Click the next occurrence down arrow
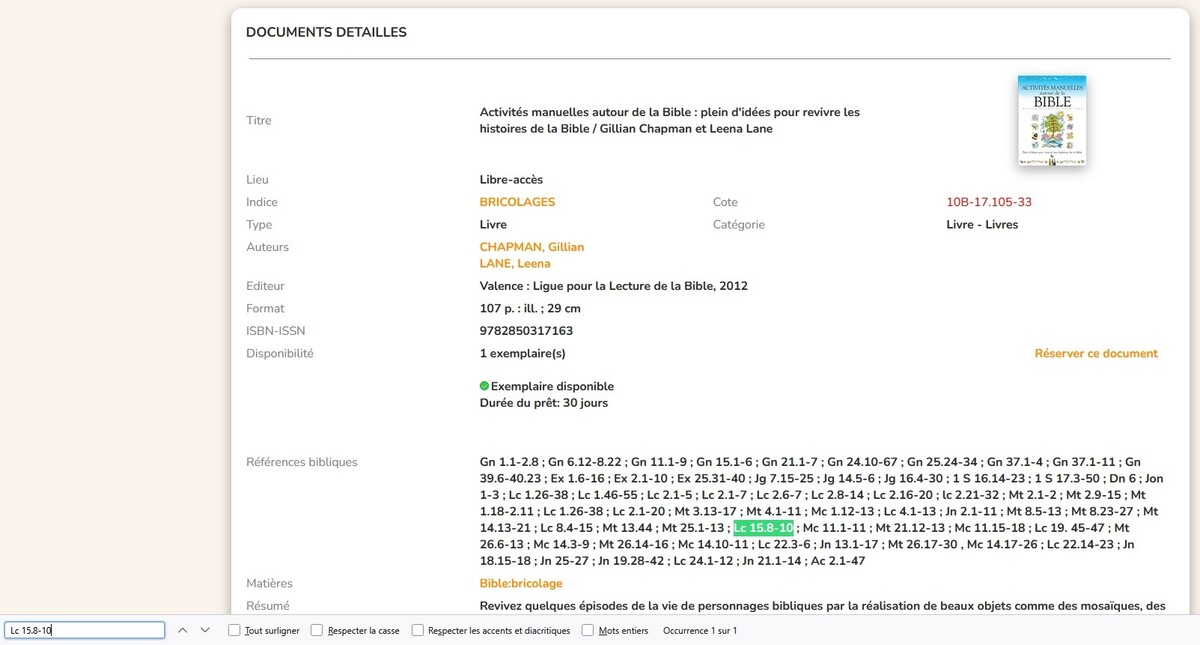The height and width of the screenshot is (645, 1200). click(x=205, y=630)
